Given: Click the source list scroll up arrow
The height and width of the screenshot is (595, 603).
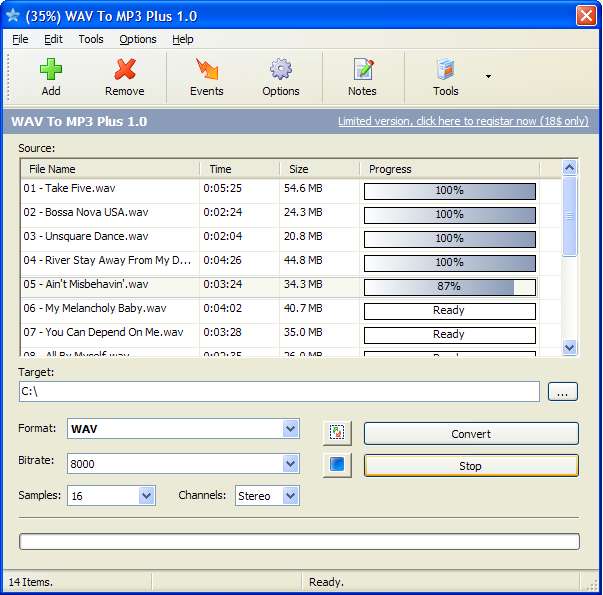Looking at the screenshot, I should pos(570,168).
